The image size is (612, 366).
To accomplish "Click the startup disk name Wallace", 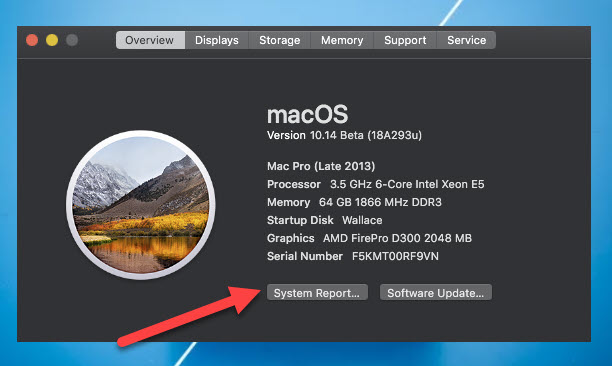I will (362, 220).
